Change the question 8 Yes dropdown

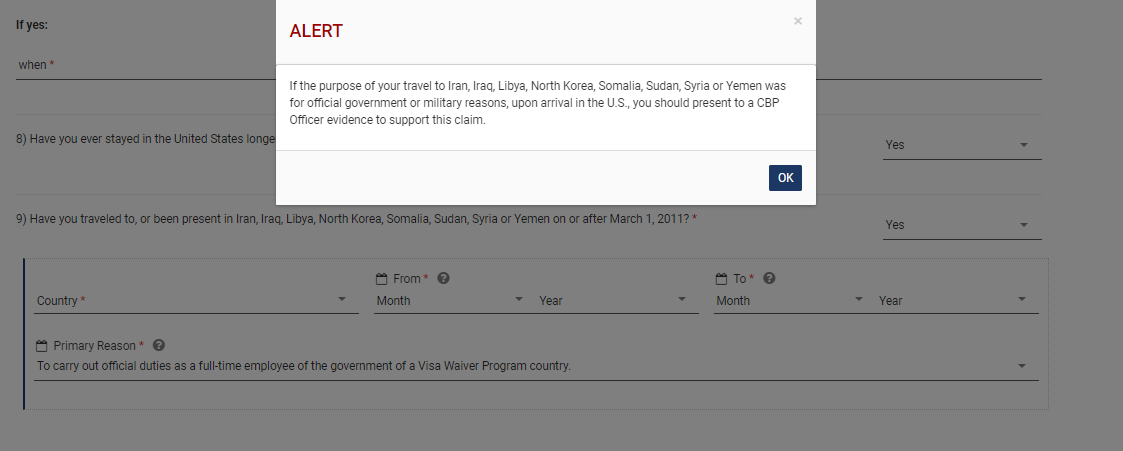point(962,145)
